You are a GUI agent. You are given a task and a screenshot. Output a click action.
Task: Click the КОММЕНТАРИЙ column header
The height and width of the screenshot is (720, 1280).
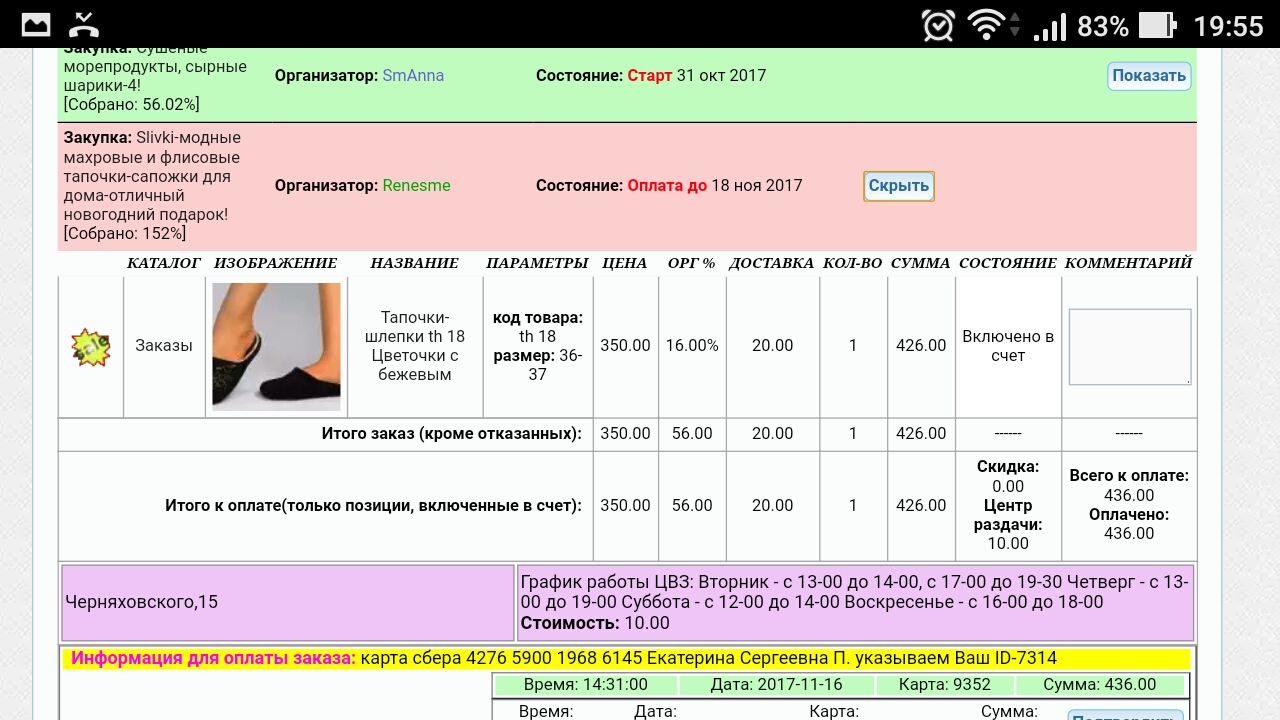(1129, 263)
